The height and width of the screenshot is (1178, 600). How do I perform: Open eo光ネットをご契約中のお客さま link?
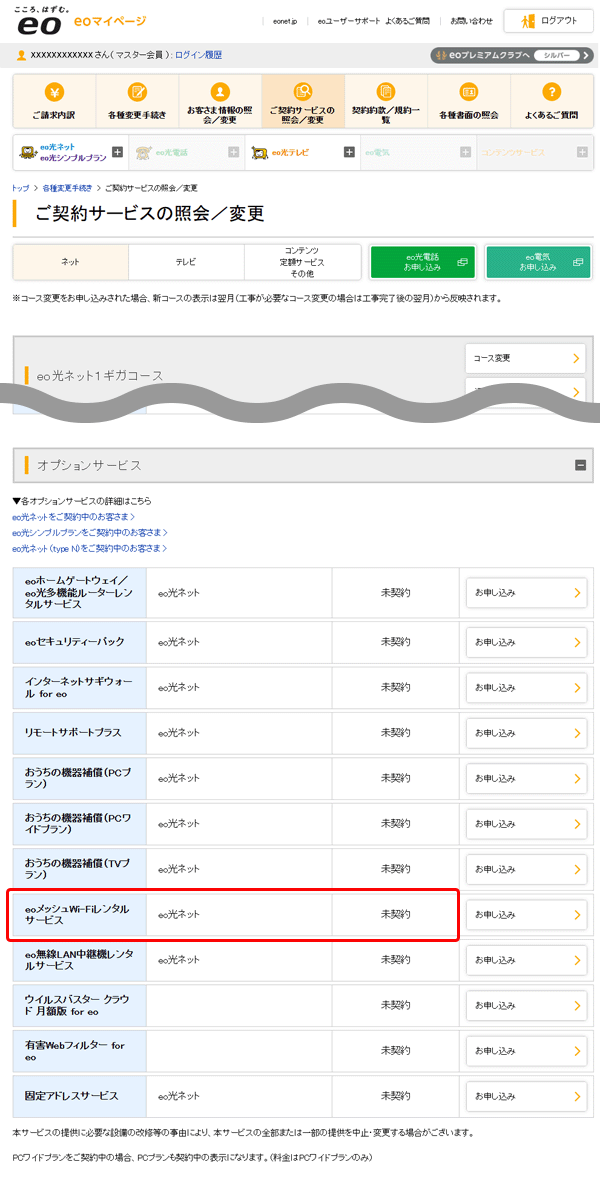74,517
